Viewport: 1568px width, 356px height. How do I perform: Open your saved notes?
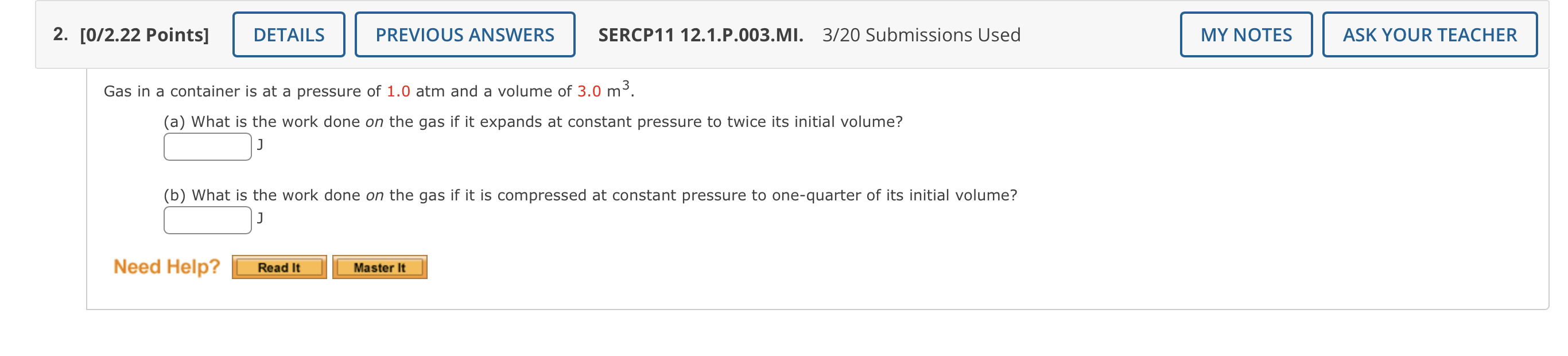[1245, 34]
